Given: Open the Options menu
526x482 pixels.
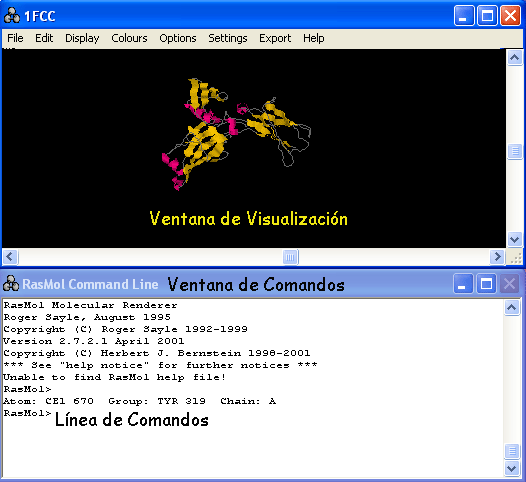Looking at the screenshot, I should 178,38.
